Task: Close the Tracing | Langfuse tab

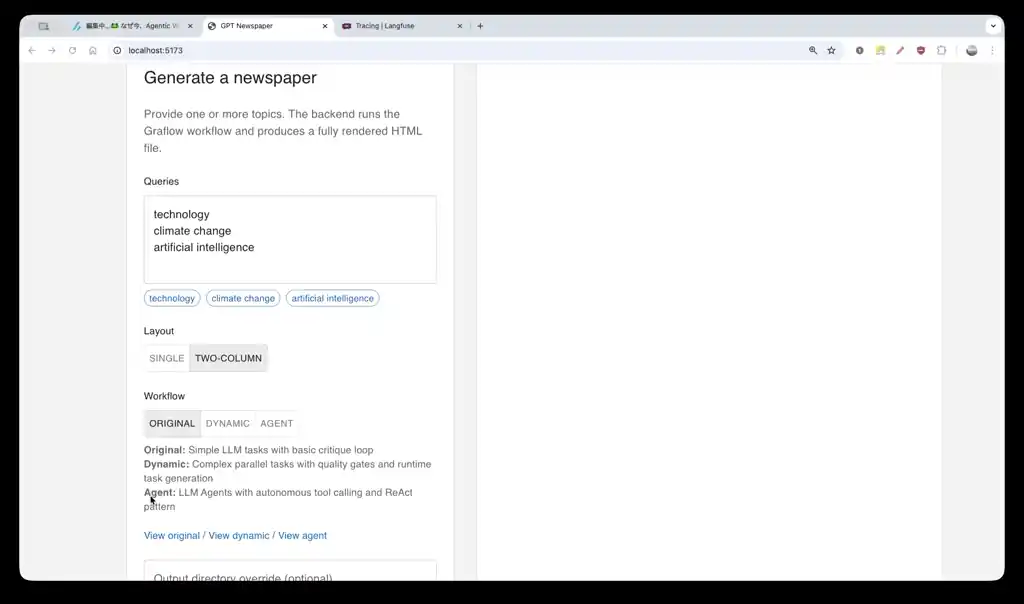Action: tap(460, 26)
